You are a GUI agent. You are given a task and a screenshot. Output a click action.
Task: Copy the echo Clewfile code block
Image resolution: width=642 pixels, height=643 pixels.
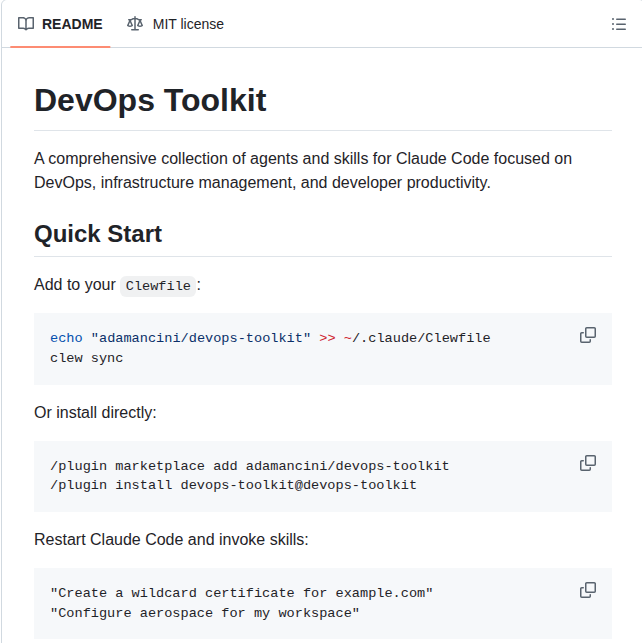587,335
